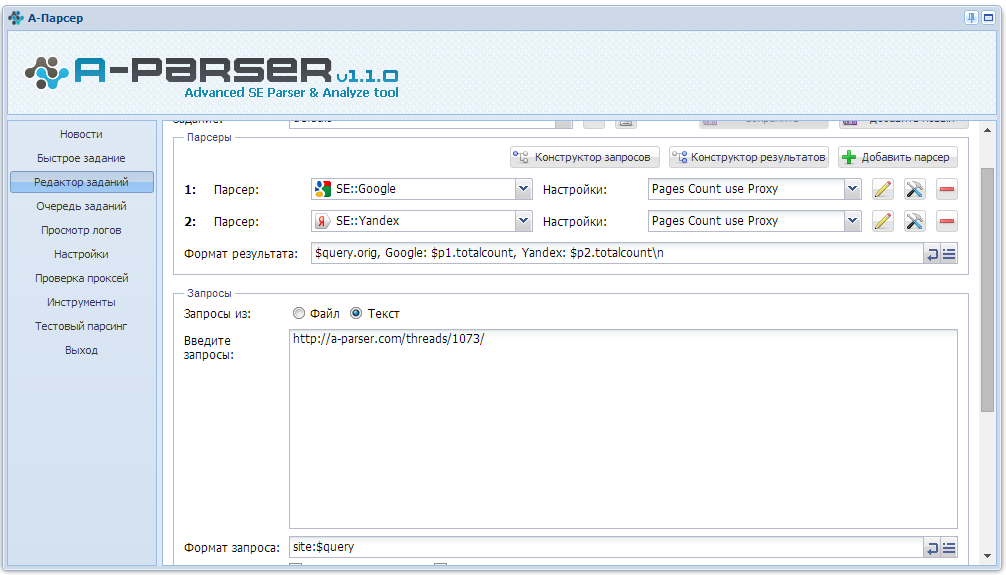
Task: Click inside the Введите запросы text area
Action: pos(623,429)
